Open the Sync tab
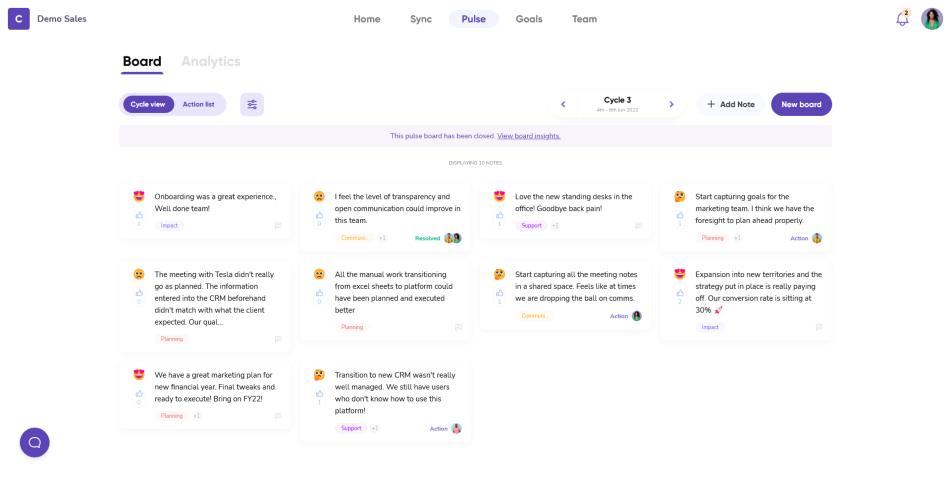The image size is (951, 500). 421,19
